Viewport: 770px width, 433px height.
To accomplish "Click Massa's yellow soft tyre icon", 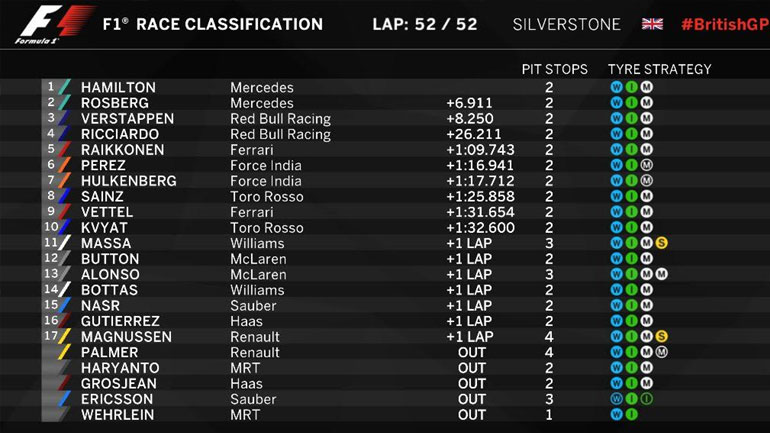I will (x=662, y=243).
